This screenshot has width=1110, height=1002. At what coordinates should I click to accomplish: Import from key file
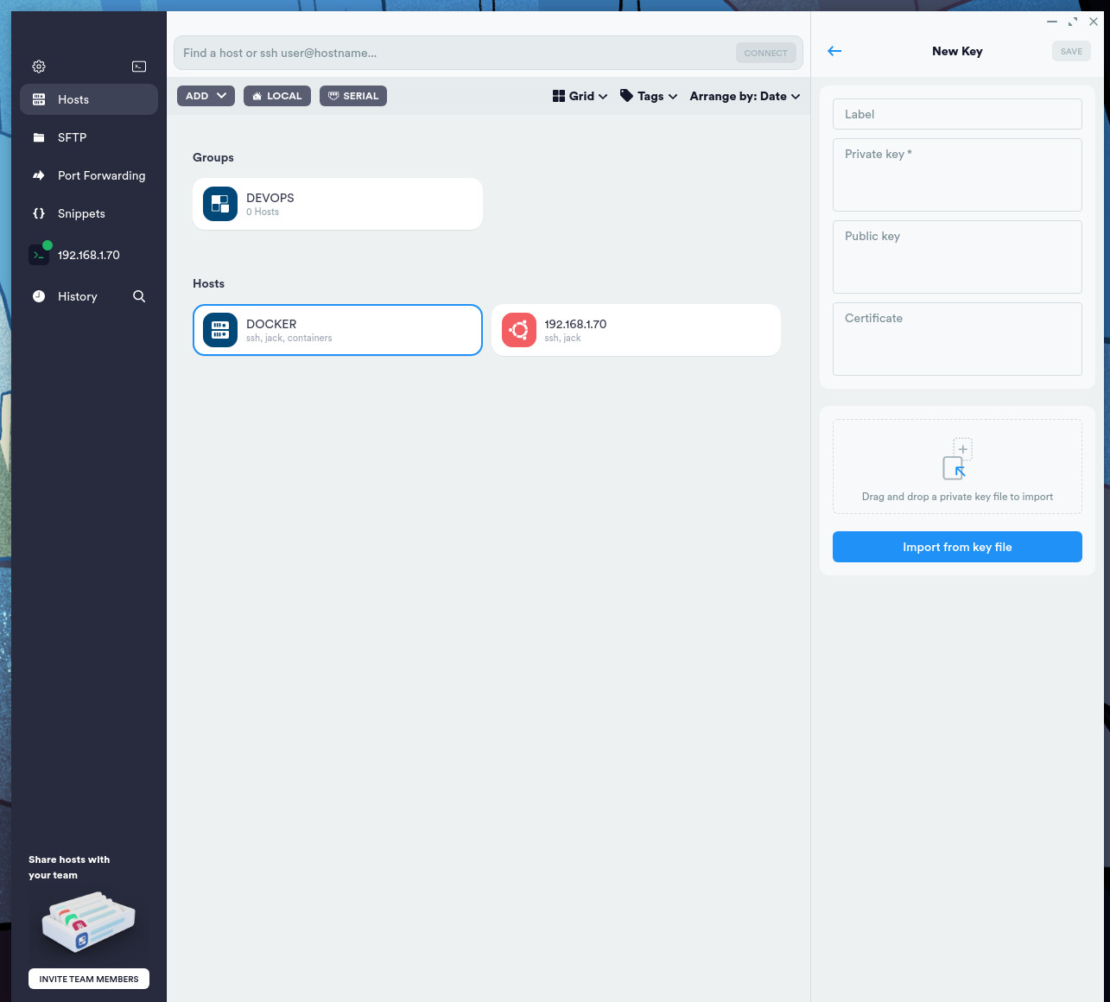(956, 546)
